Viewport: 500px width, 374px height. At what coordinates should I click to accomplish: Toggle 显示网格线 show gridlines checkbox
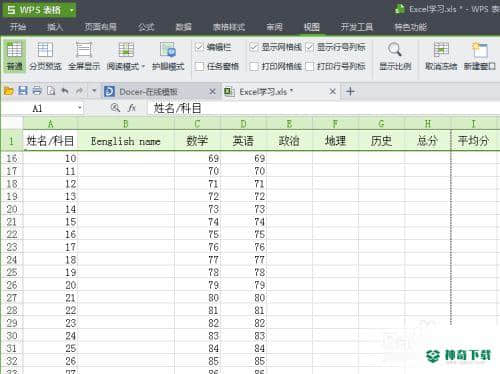click(x=254, y=47)
